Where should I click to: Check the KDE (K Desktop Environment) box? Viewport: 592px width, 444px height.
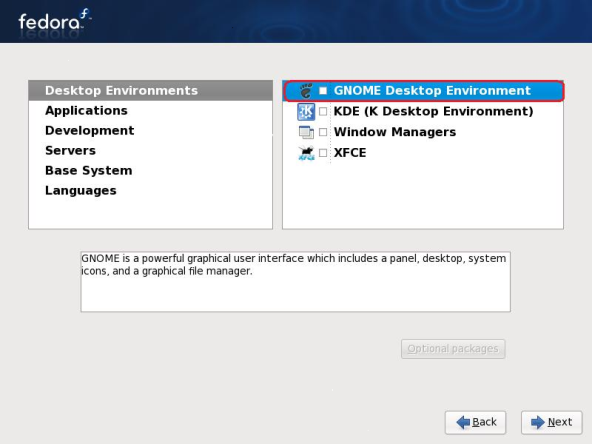323,111
